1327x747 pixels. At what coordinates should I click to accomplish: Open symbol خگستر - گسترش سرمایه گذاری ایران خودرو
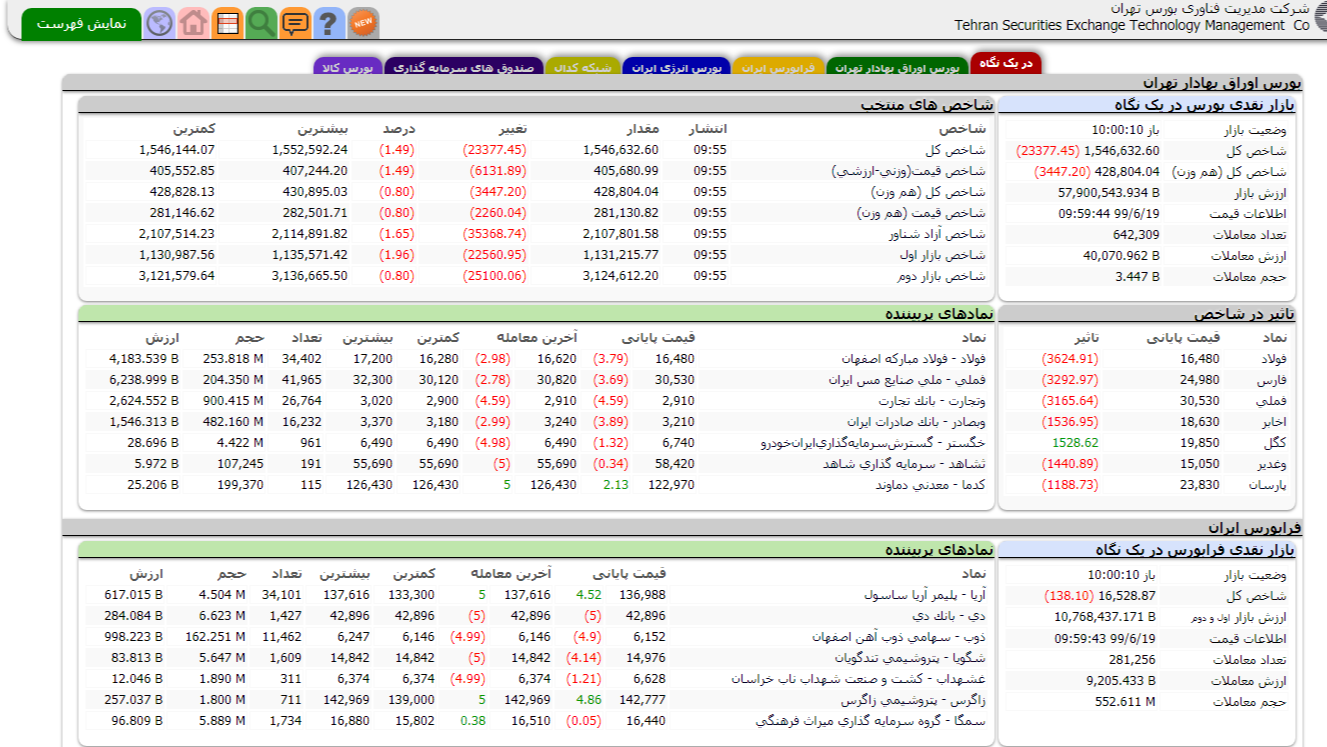click(x=874, y=442)
